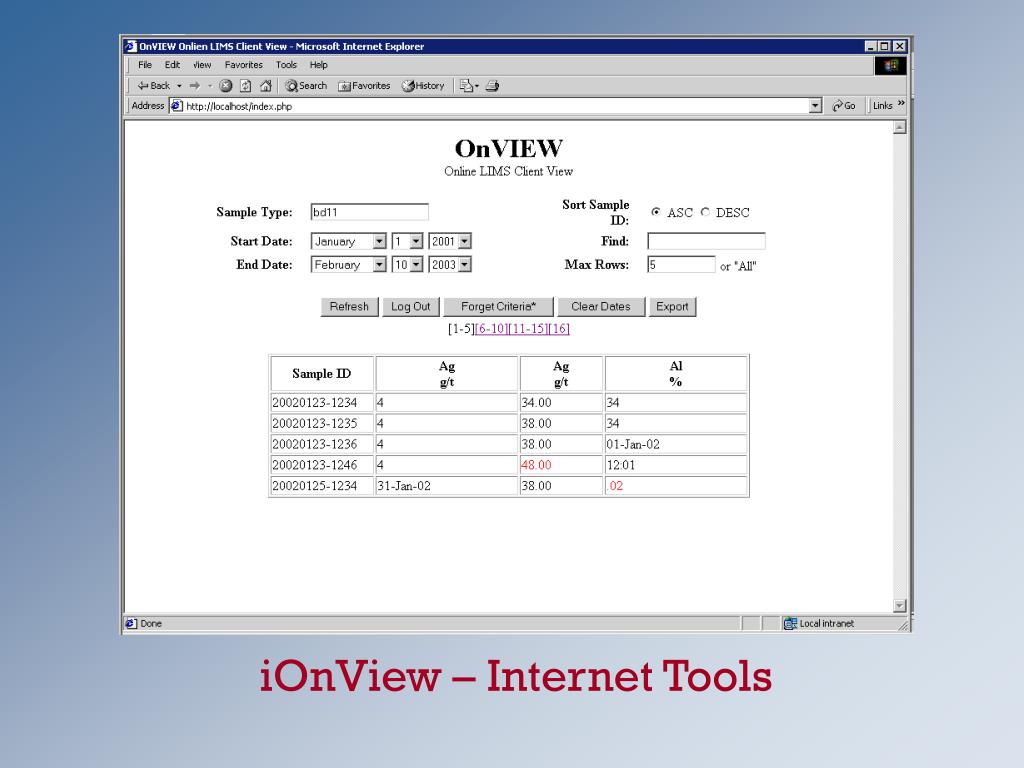Open the File menu
1024x768 pixels.
[x=145, y=65]
